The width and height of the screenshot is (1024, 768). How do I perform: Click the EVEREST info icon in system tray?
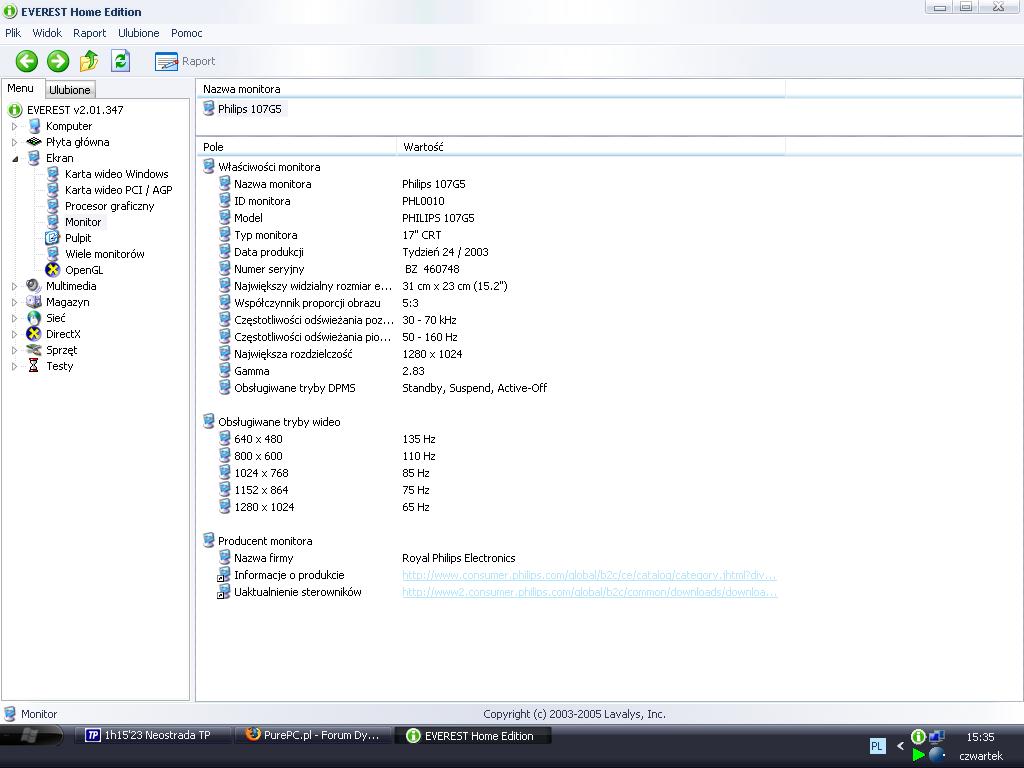tap(918, 737)
